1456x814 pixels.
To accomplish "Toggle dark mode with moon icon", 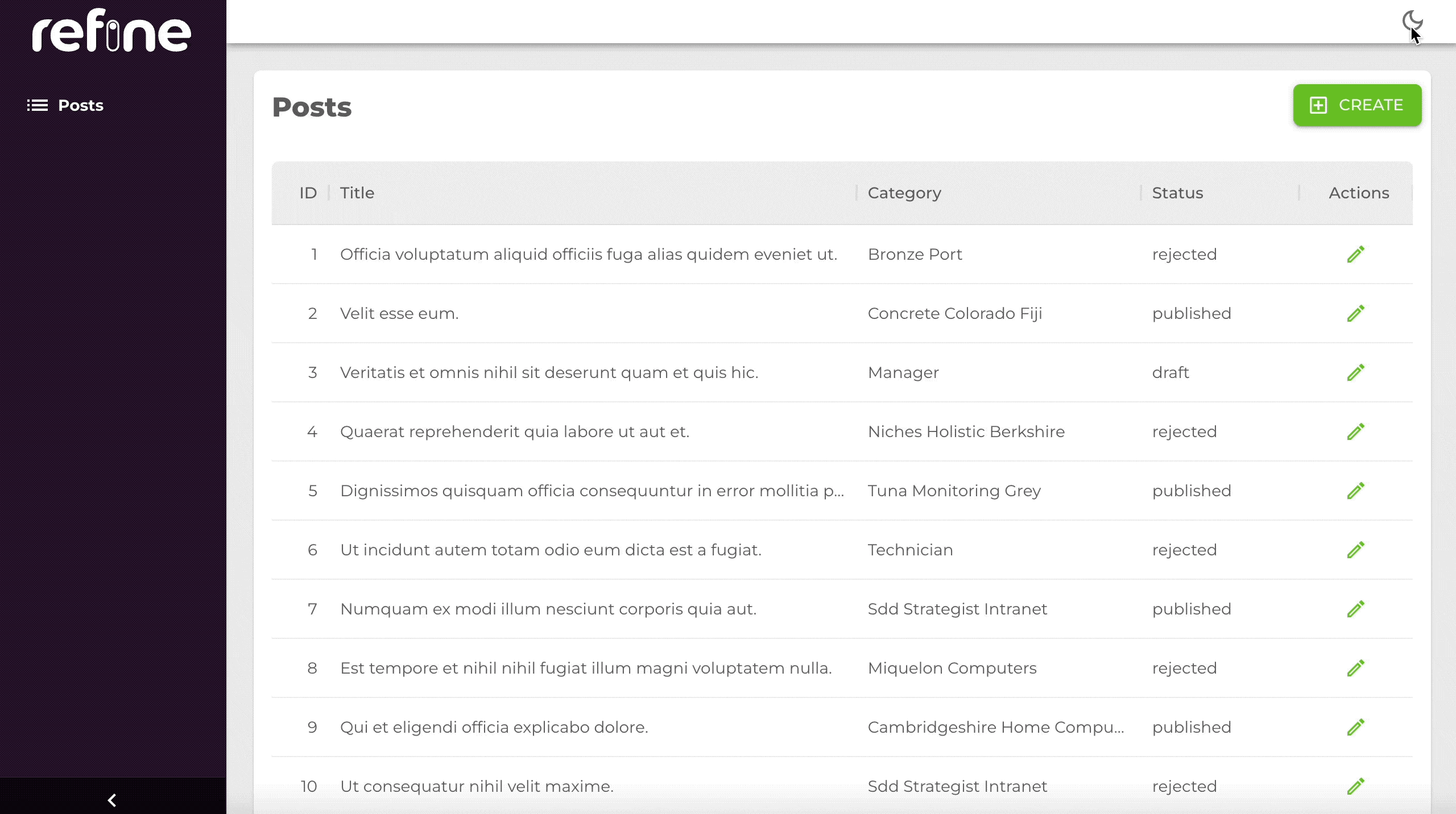I will point(1412,22).
